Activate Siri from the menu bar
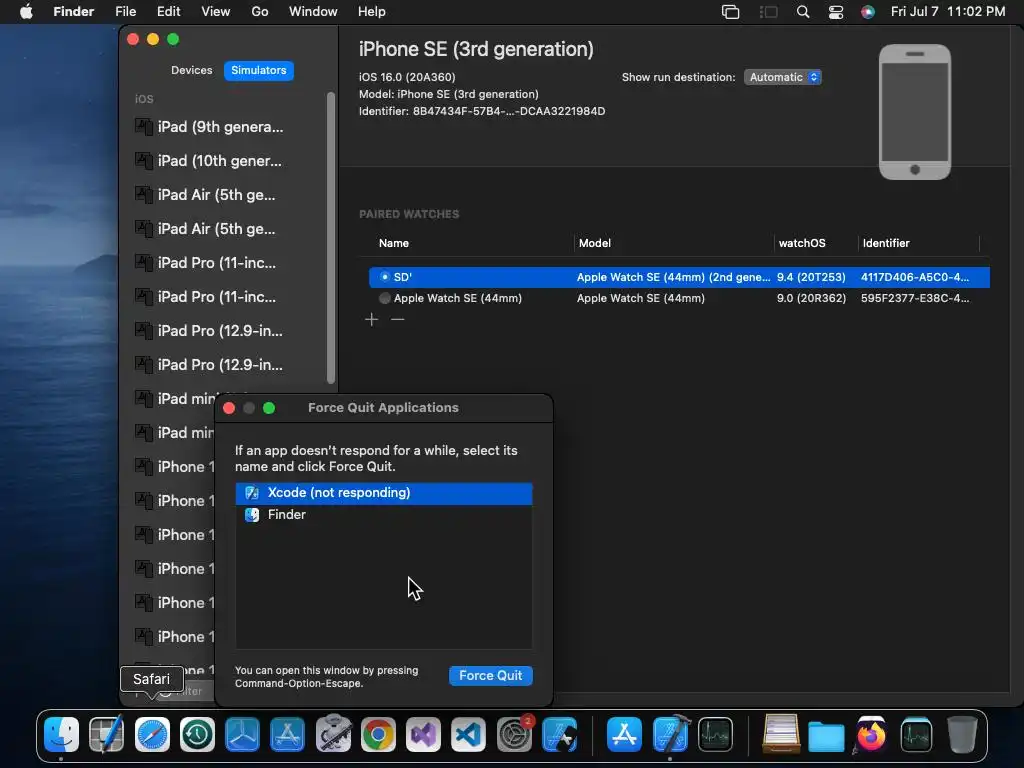 pos(867,12)
